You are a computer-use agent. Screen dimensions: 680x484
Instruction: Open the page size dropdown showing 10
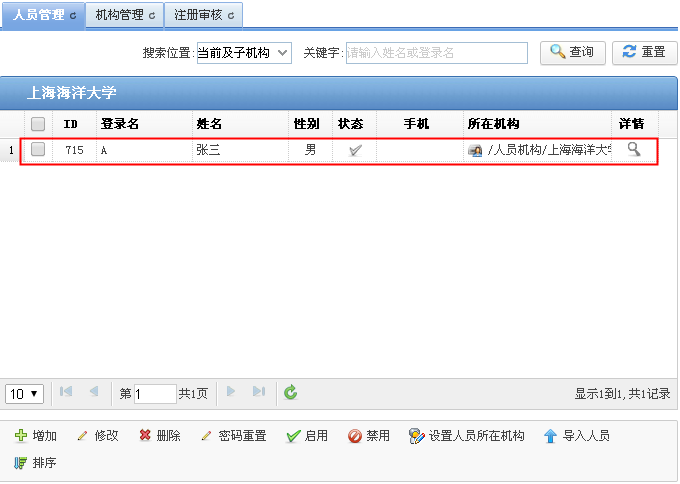pos(24,393)
